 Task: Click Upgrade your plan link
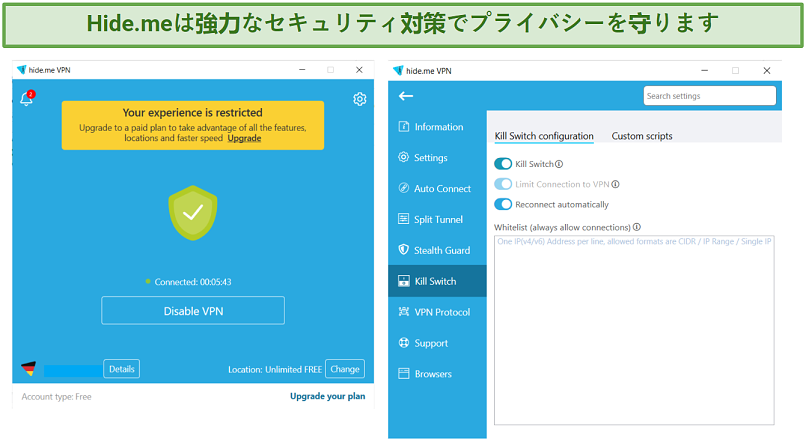327,396
